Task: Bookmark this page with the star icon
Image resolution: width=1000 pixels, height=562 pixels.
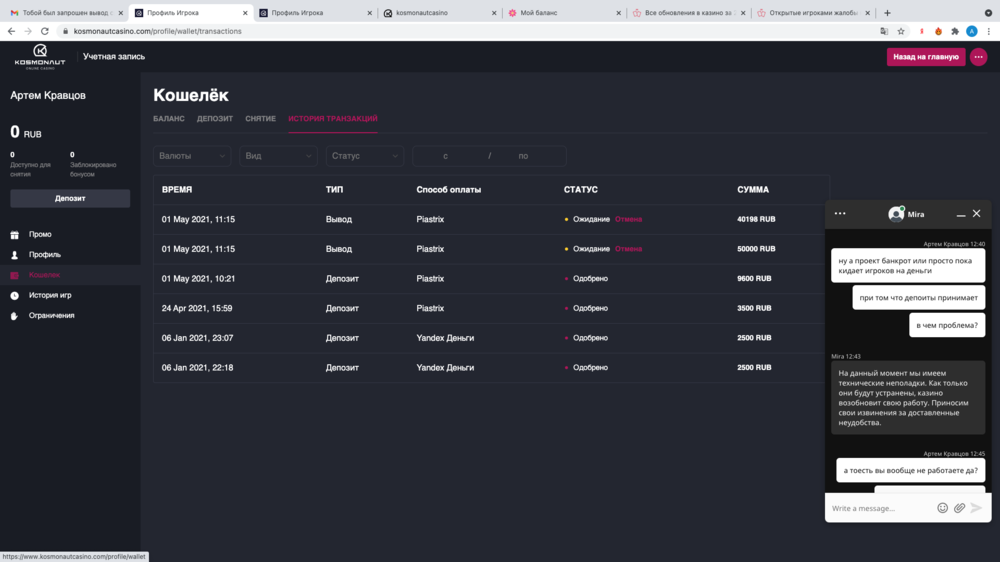Action: pos(901,31)
